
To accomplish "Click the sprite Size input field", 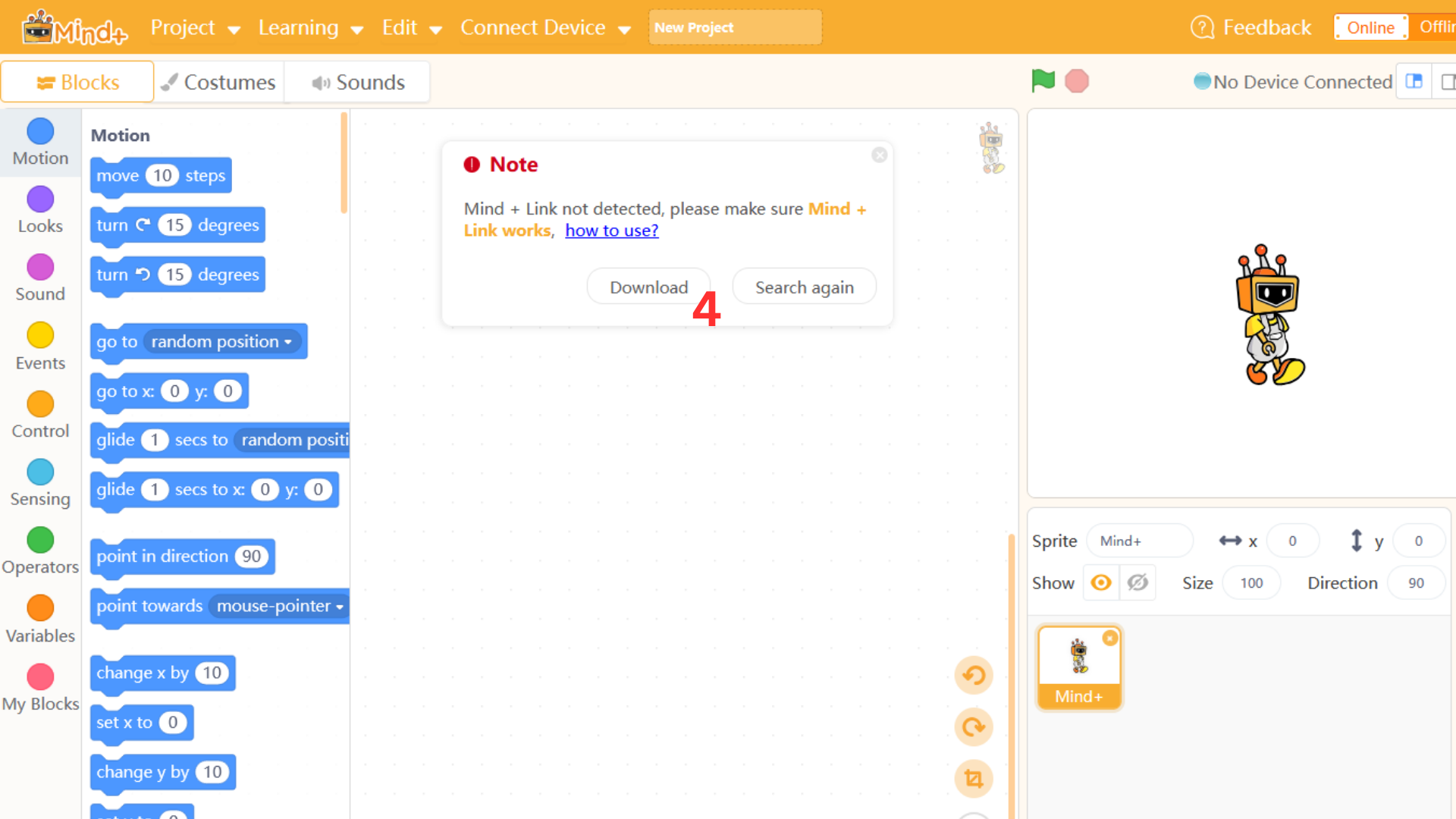I will (1252, 582).
